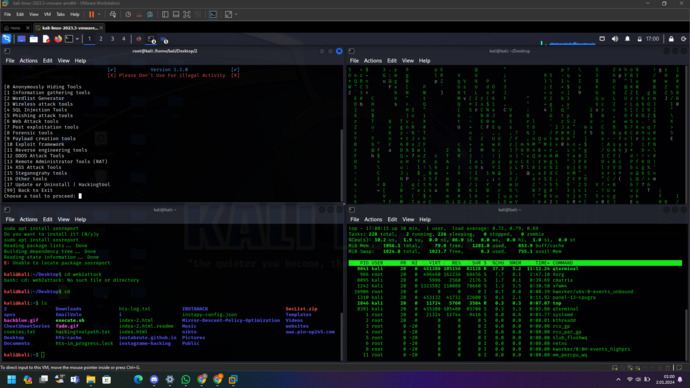Click the VMware console view icon
This screenshot has height=388, width=690.
point(213,15)
